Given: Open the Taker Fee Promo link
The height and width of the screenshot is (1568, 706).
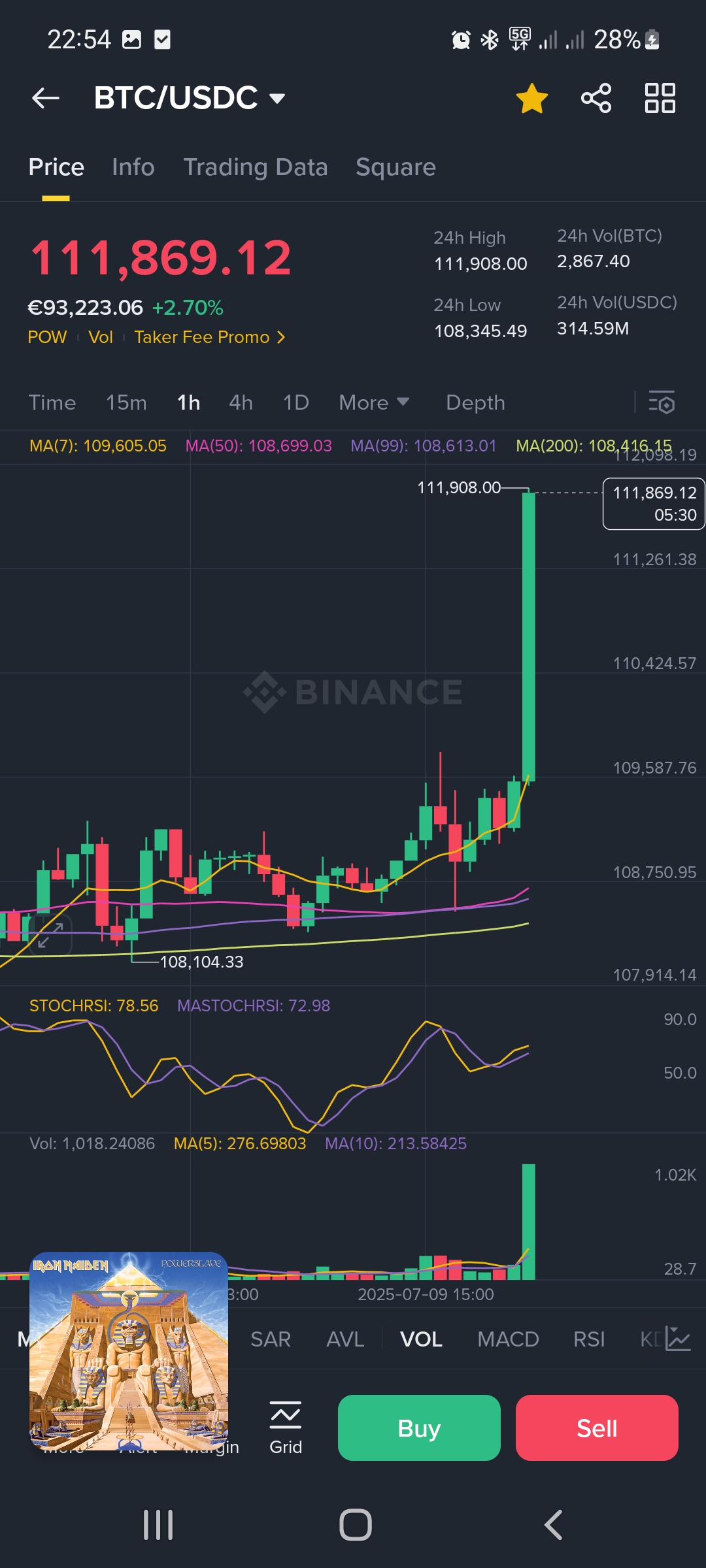Looking at the screenshot, I should tap(209, 337).
